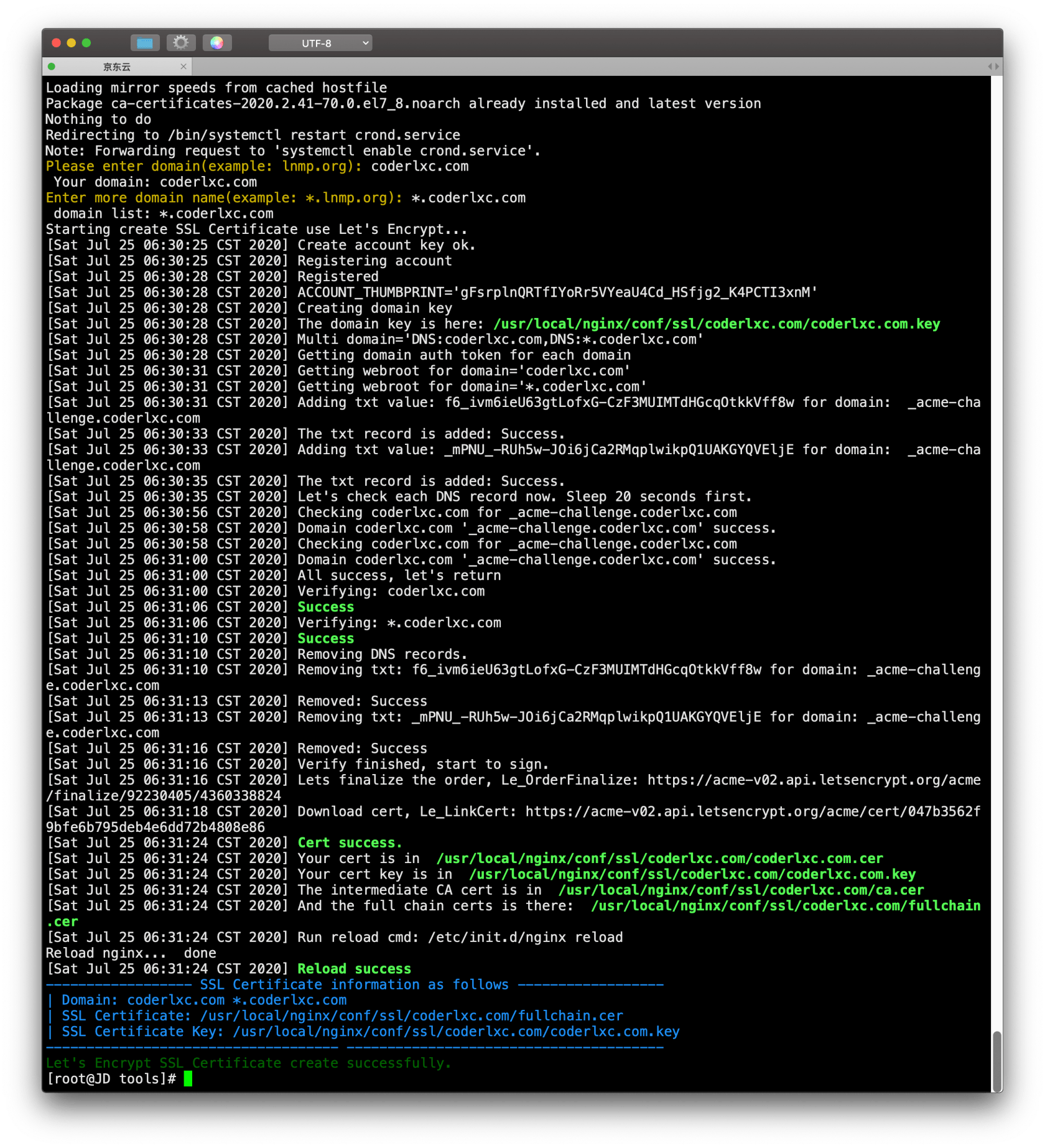Open the color wheel theme picker
Image resolution: width=1045 pixels, height=1148 pixels.
[217, 43]
